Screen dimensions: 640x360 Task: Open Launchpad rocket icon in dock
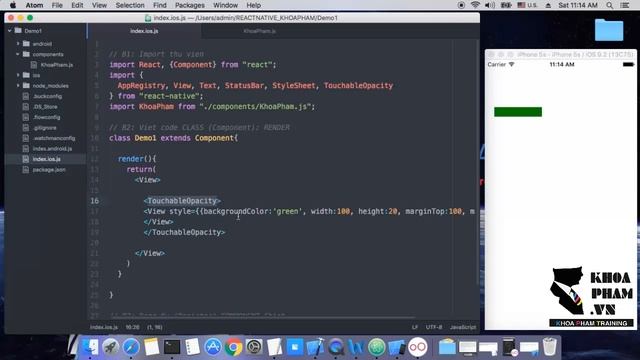110,347
